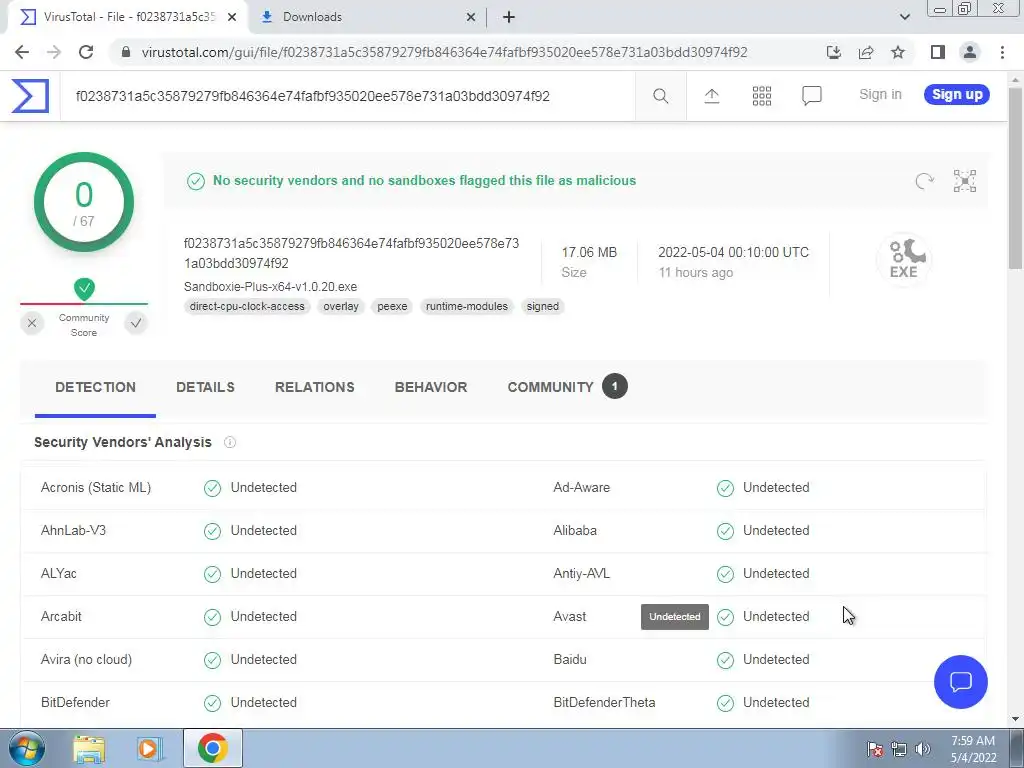Click the hash search input field
The image size is (1024, 768).
(347, 96)
